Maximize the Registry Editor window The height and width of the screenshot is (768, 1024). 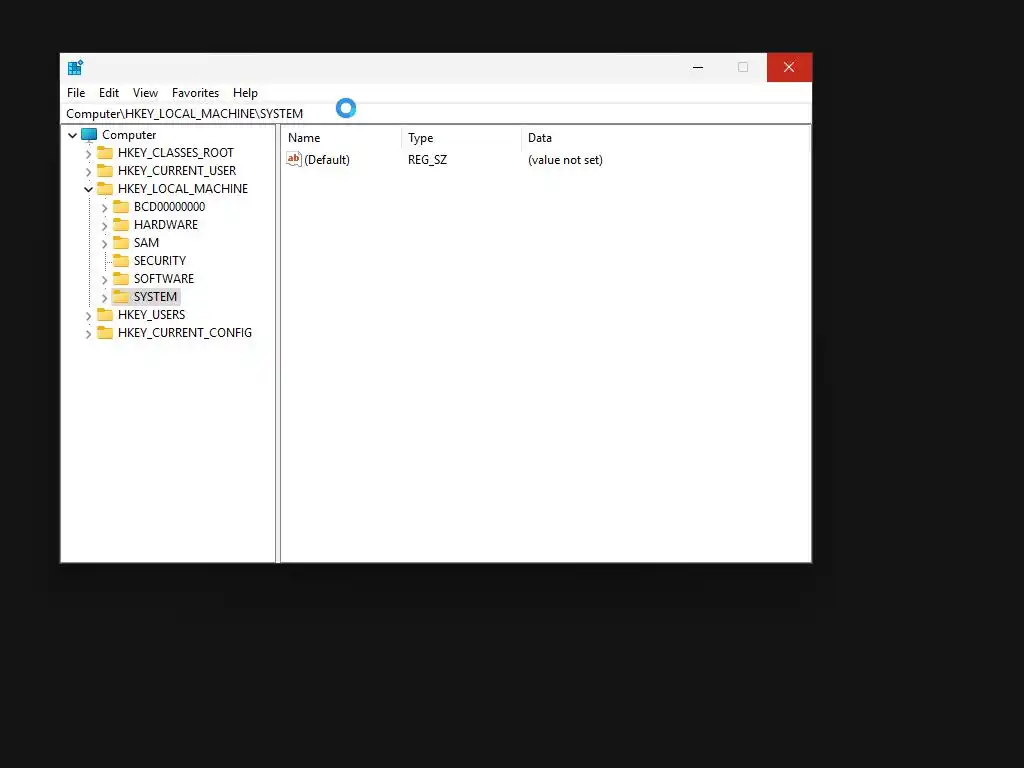point(743,67)
